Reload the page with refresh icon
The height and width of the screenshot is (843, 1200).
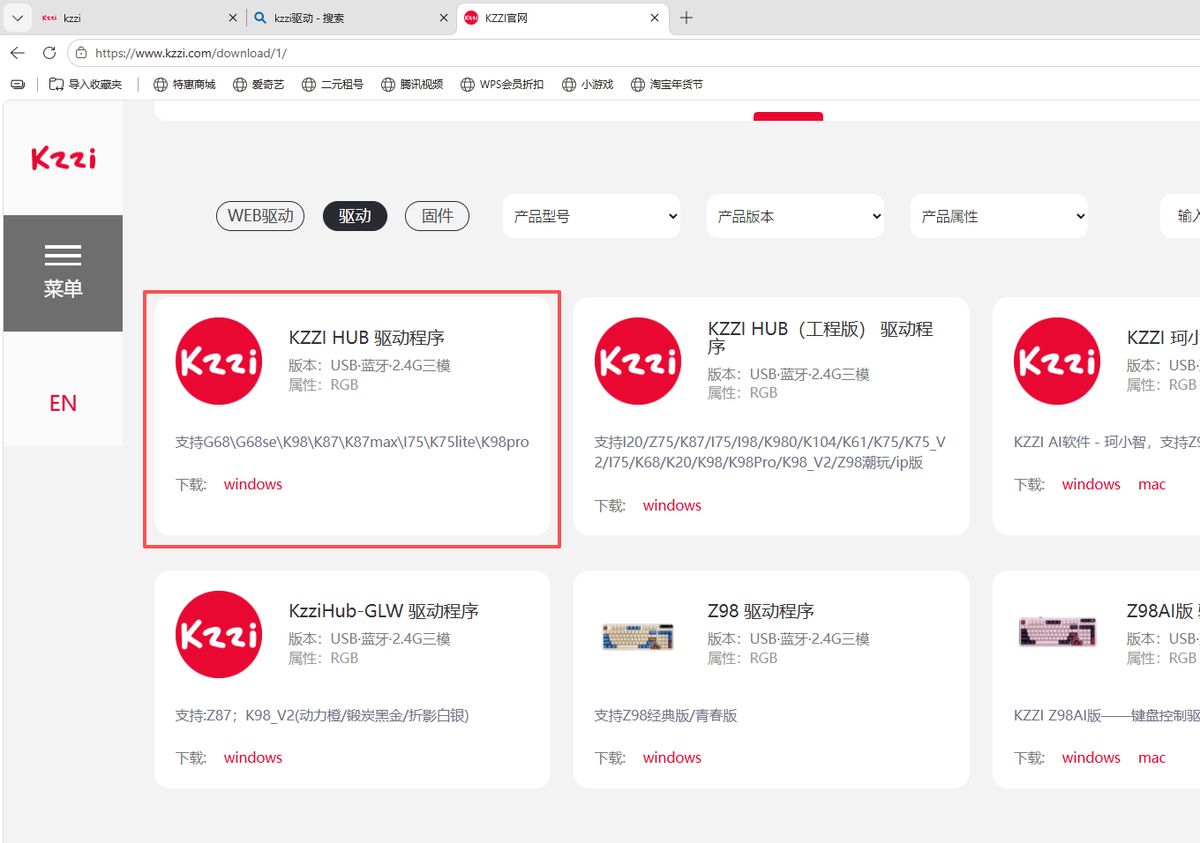tap(49, 52)
